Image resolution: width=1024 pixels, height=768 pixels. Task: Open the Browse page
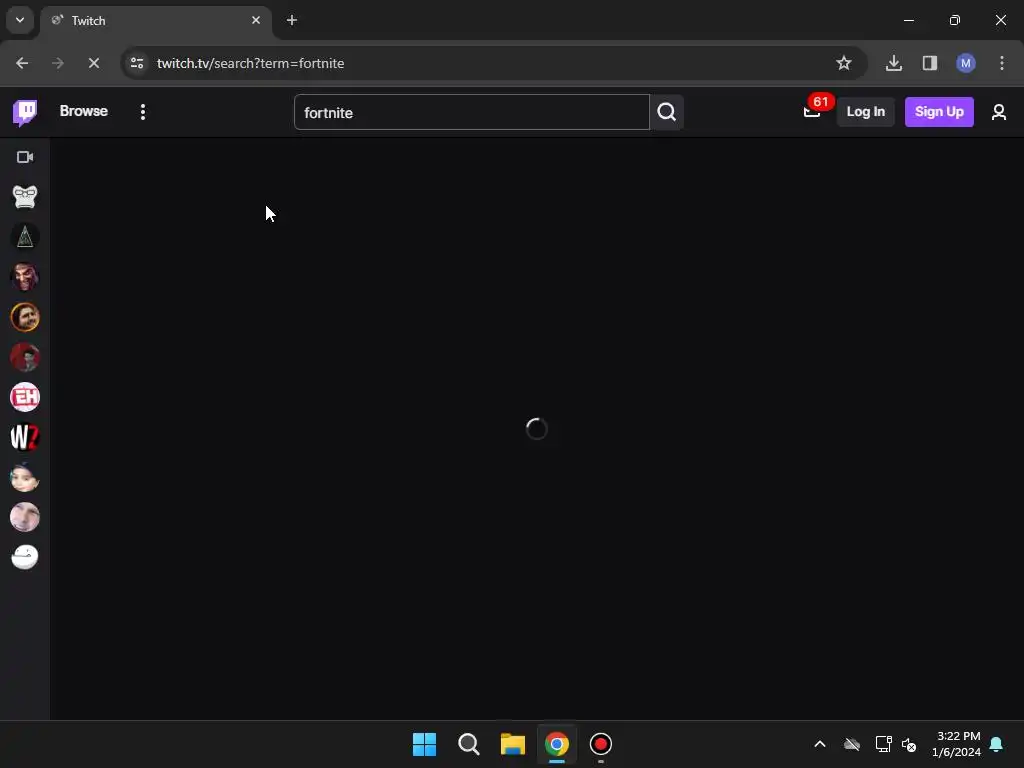[84, 111]
